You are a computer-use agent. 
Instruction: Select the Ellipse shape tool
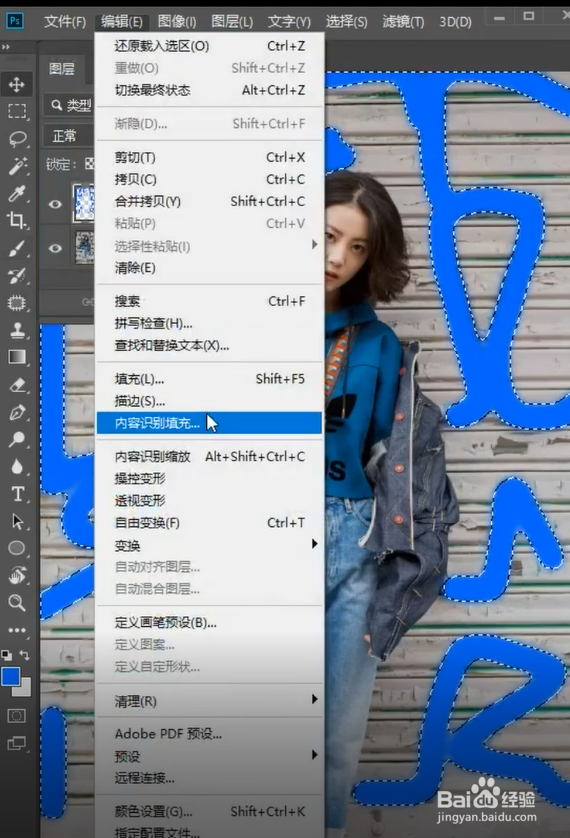17,548
